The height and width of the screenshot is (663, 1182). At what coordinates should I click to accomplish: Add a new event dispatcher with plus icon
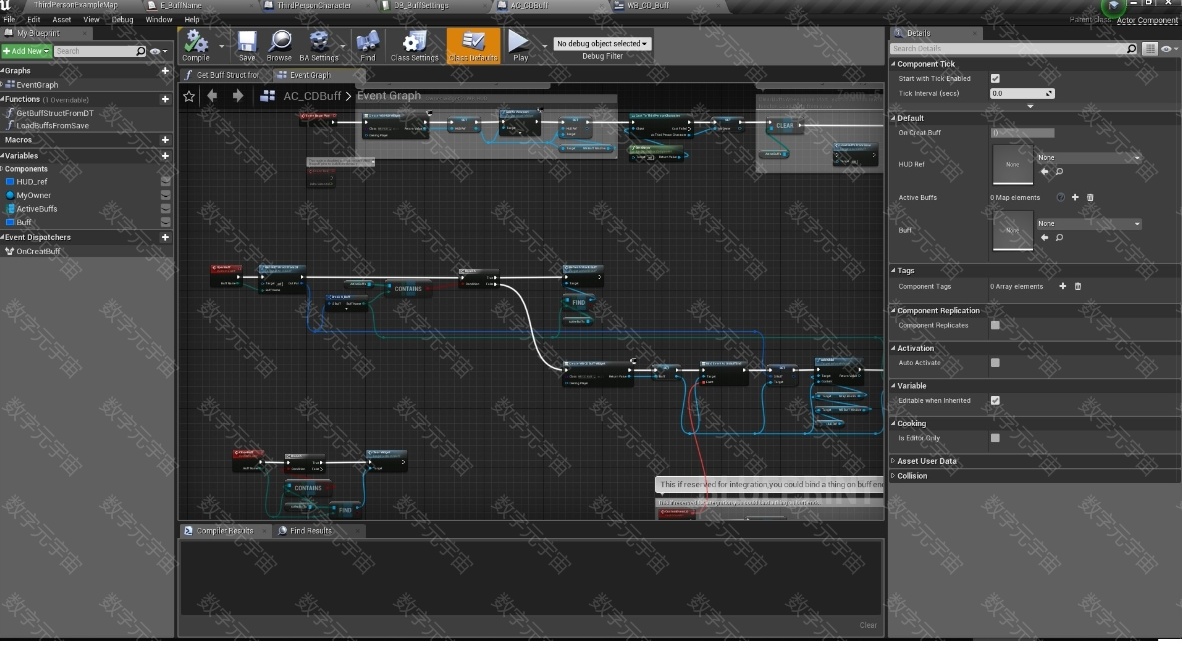[x=165, y=237]
